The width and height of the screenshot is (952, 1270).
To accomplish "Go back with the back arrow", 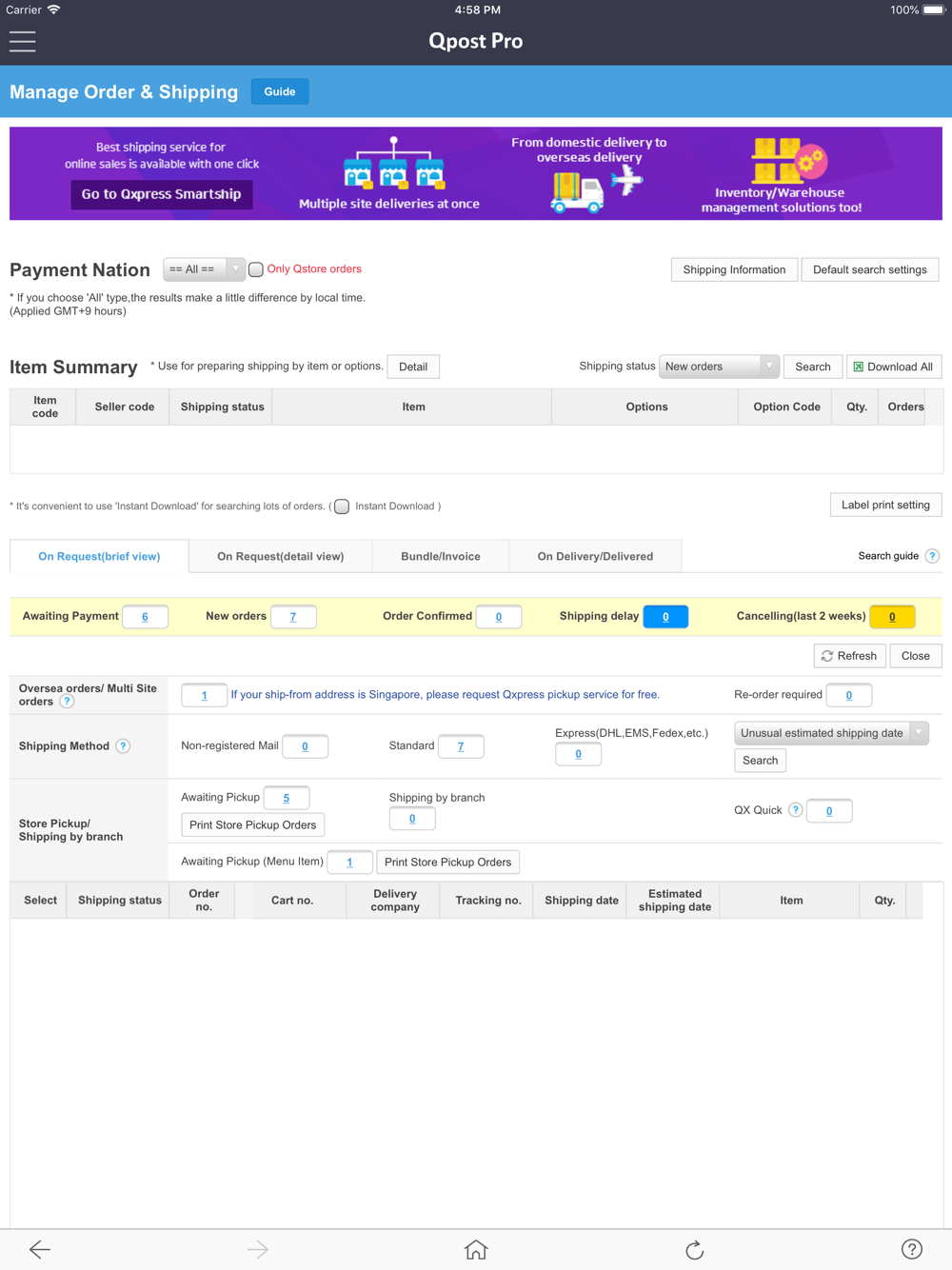I will click(39, 1249).
